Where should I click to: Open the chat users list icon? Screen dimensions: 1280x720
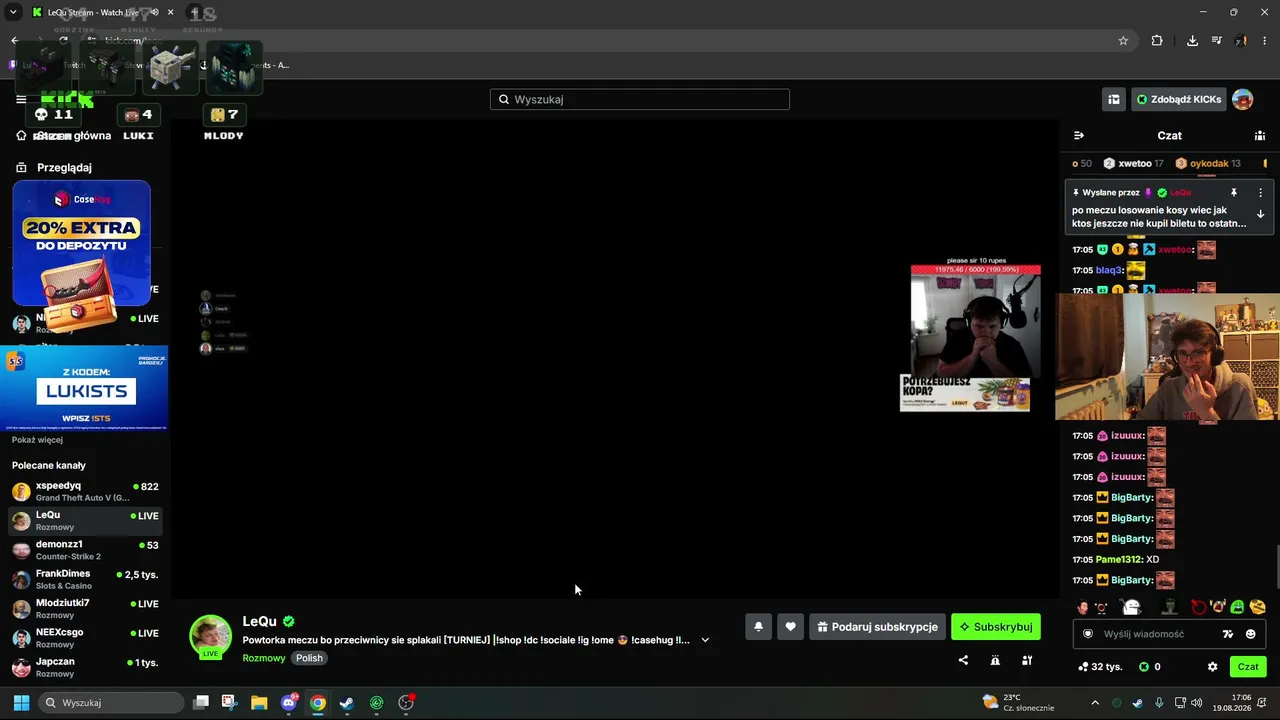tap(1260, 135)
